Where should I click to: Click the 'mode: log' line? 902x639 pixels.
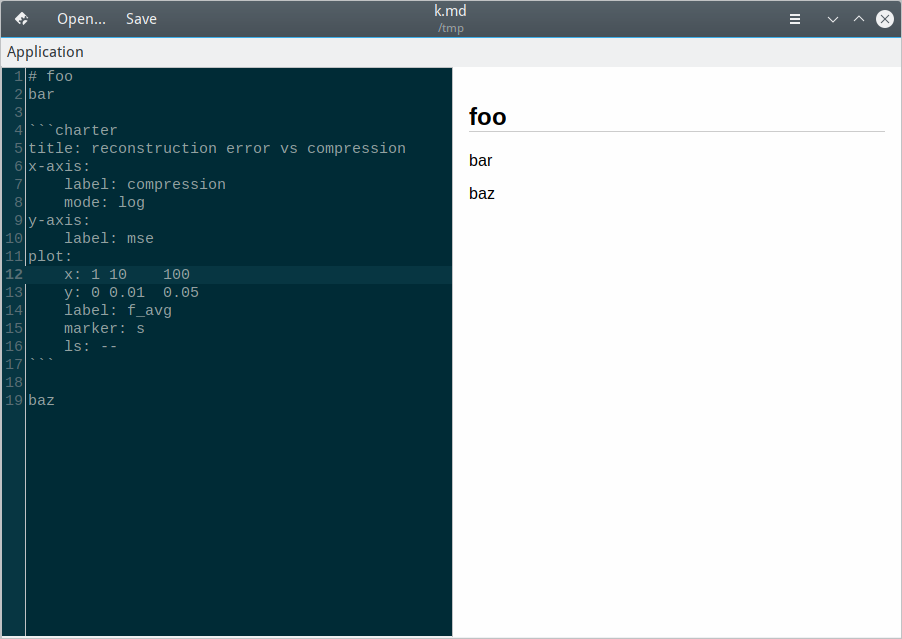(104, 202)
